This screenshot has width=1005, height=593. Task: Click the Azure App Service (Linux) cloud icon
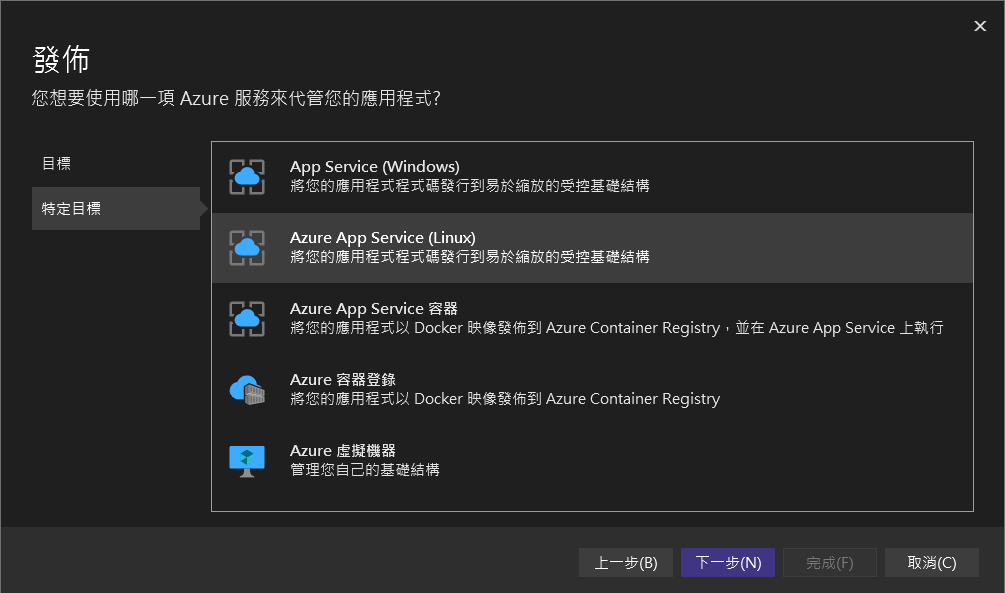pyautogui.click(x=247, y=248)
